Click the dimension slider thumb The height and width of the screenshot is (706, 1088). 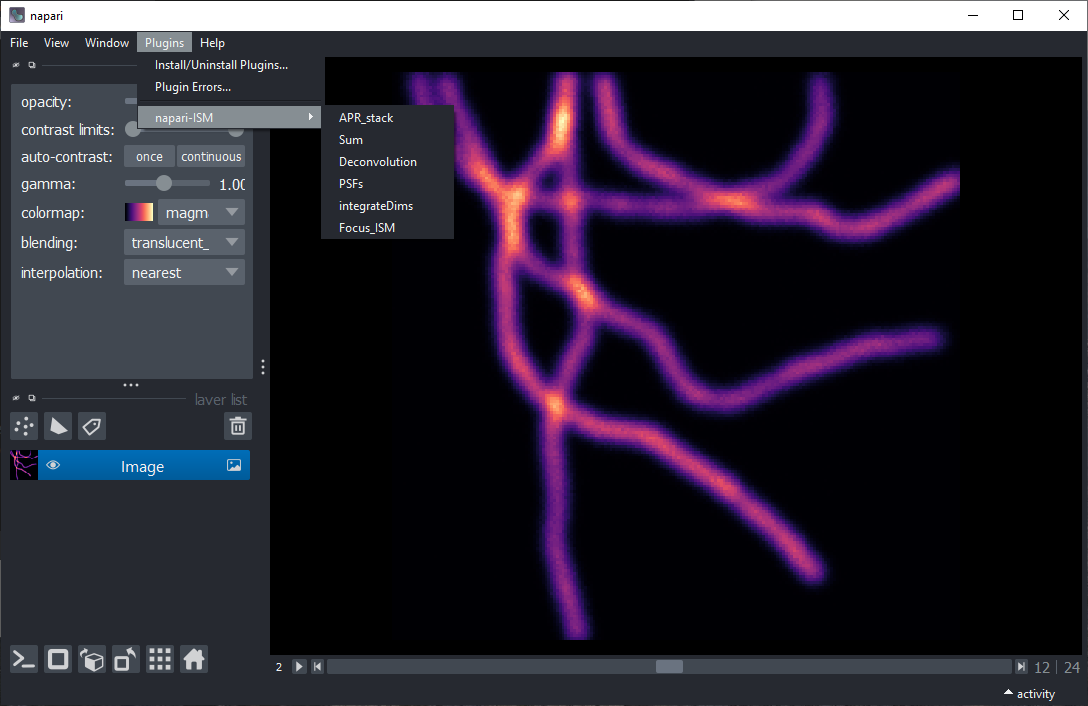[670, 666]
